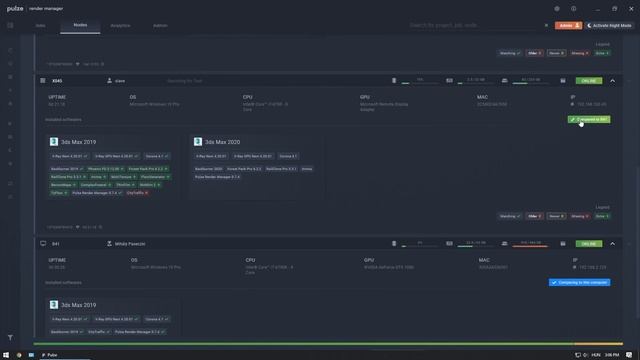Open the Windows Start menu

6,355
